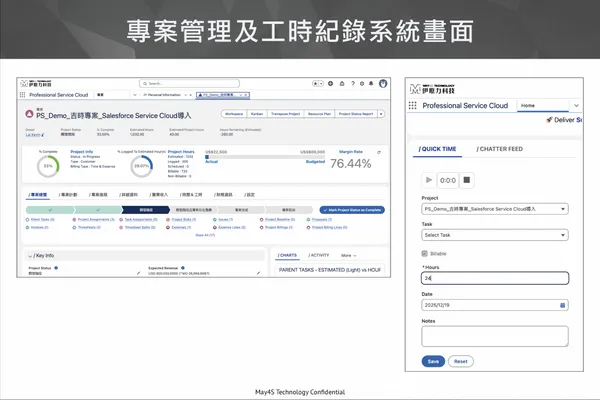
Task: Toggle the Billable checkbox
Action: [426, 253]
